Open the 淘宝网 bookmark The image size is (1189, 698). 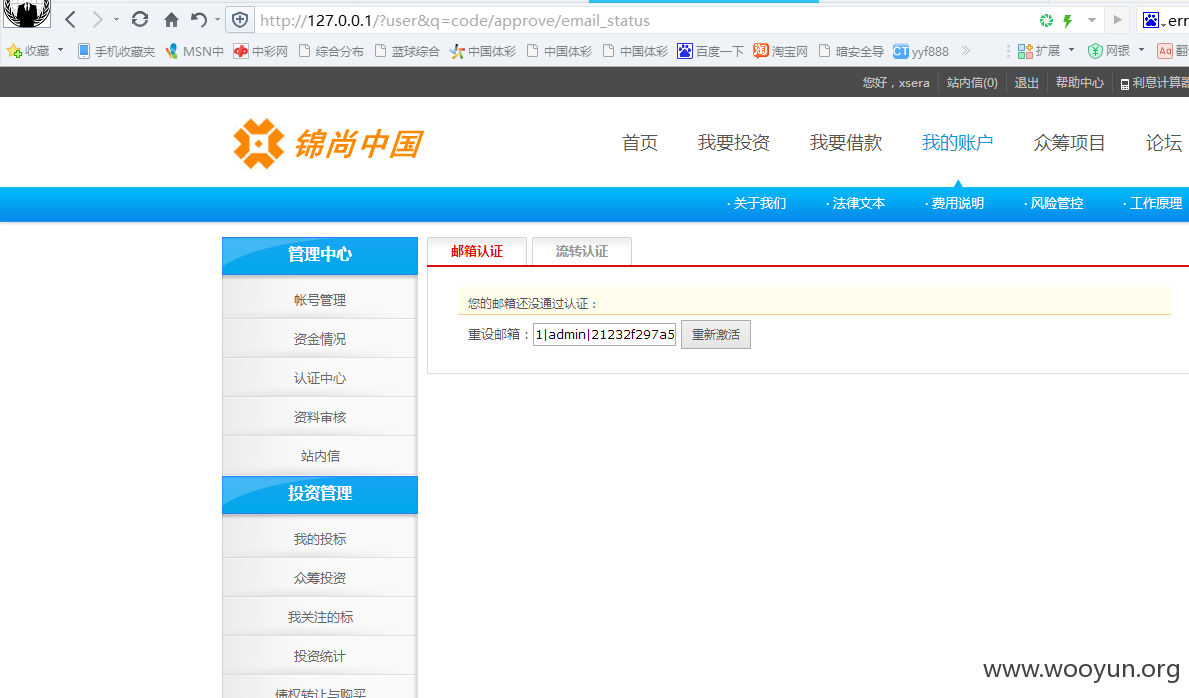[x=780, y=51]
